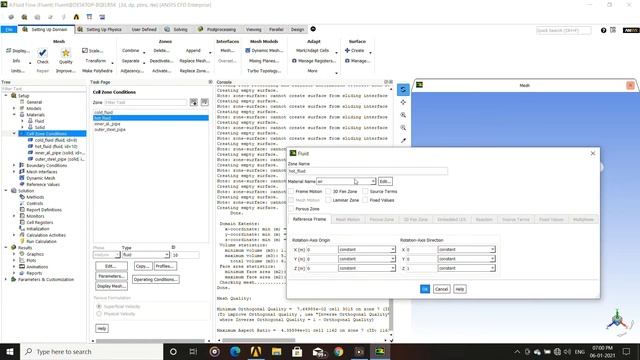This screenshot has height=360, width=640.
Task: Click the console vertical scrollbar
Action: [x=391, y=315]
